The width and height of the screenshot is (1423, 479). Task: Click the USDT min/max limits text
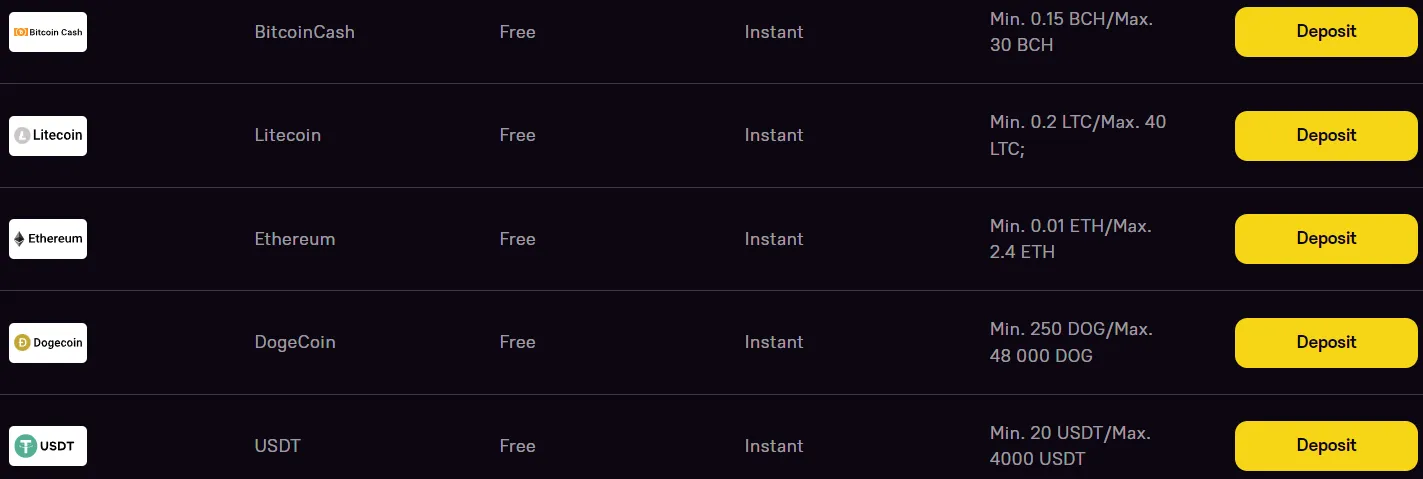click(1070, 446)
